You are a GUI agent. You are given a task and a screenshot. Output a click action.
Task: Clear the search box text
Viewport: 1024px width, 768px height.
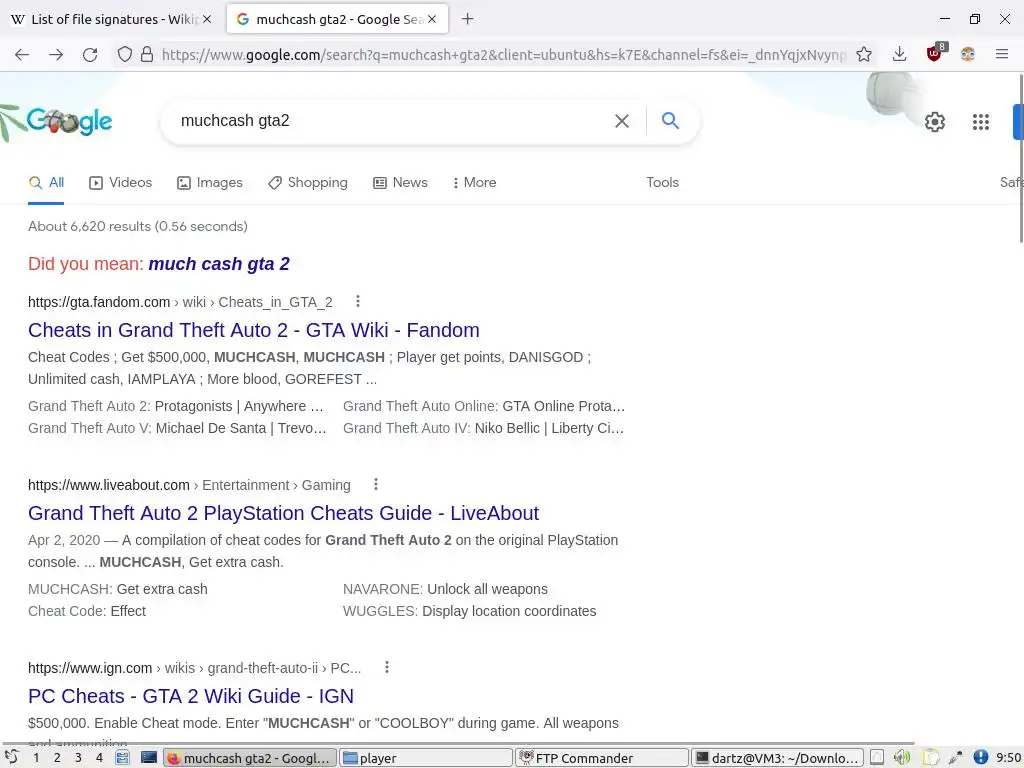click(622, 121)
